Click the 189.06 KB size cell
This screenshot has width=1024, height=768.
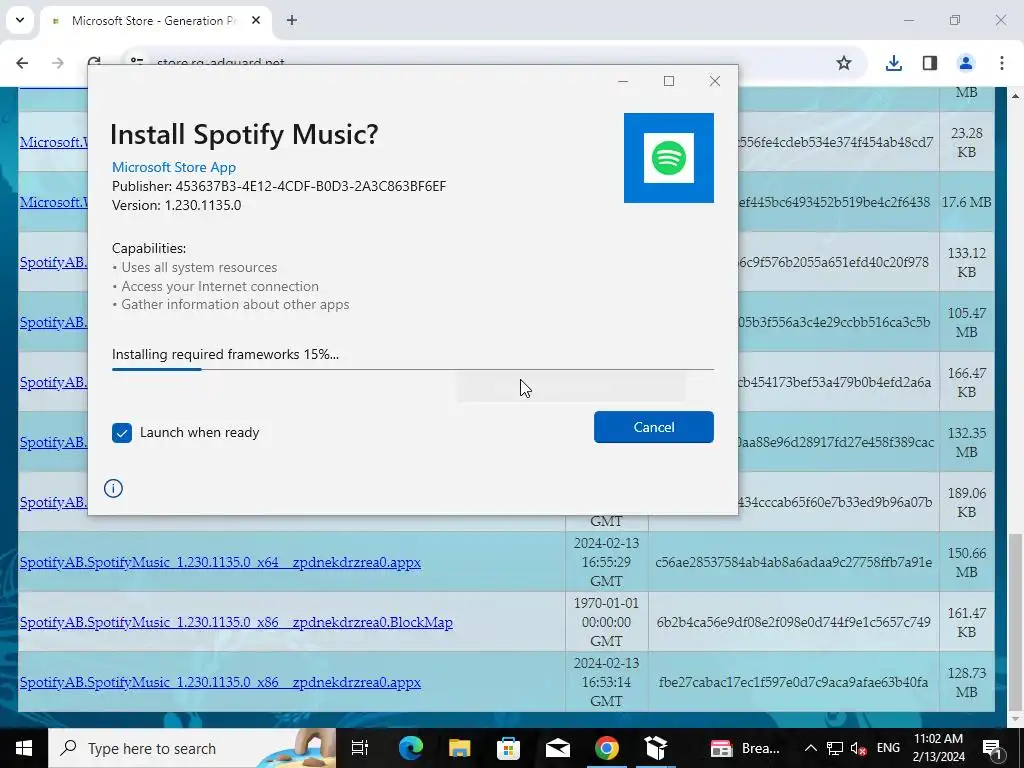coord(967,502)
